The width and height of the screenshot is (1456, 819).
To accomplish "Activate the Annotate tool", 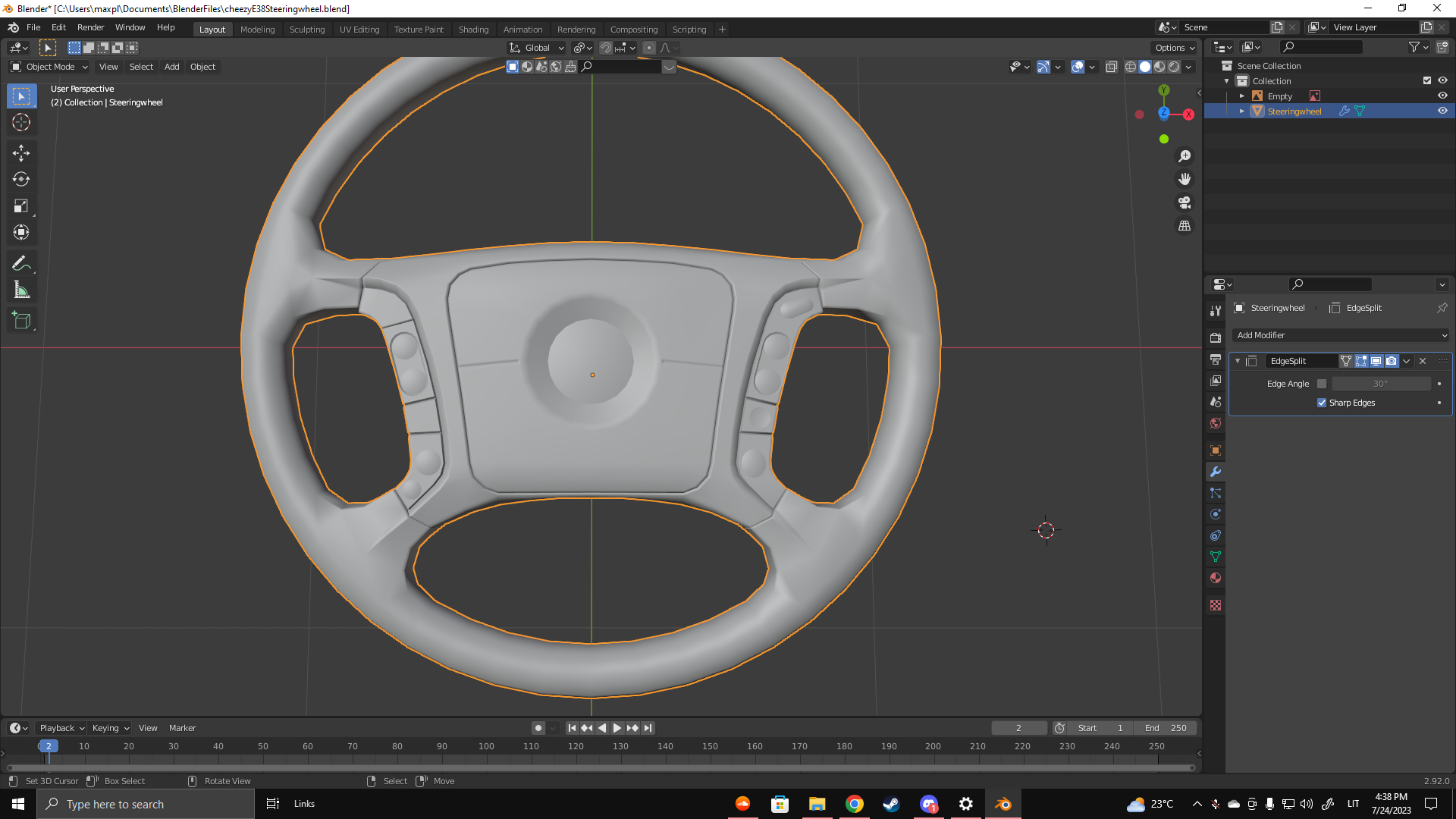I will click(x=21, y=263).
